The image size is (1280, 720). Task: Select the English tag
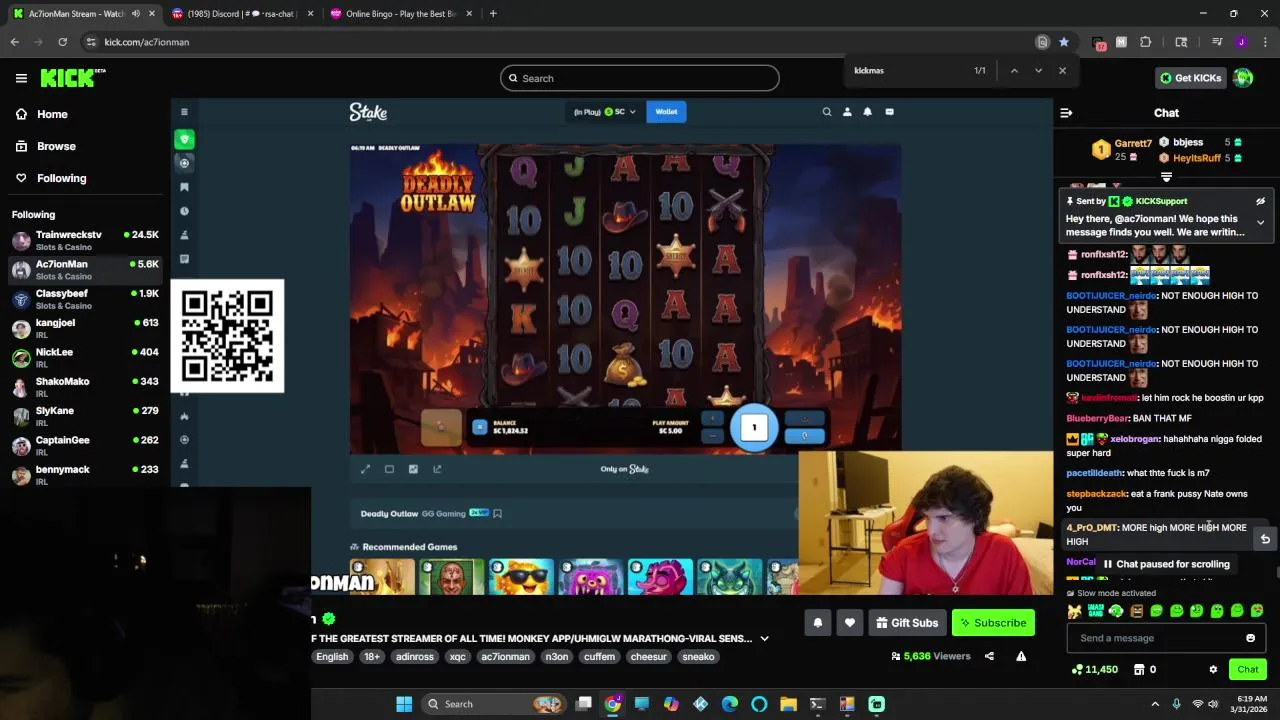[332, 657]
